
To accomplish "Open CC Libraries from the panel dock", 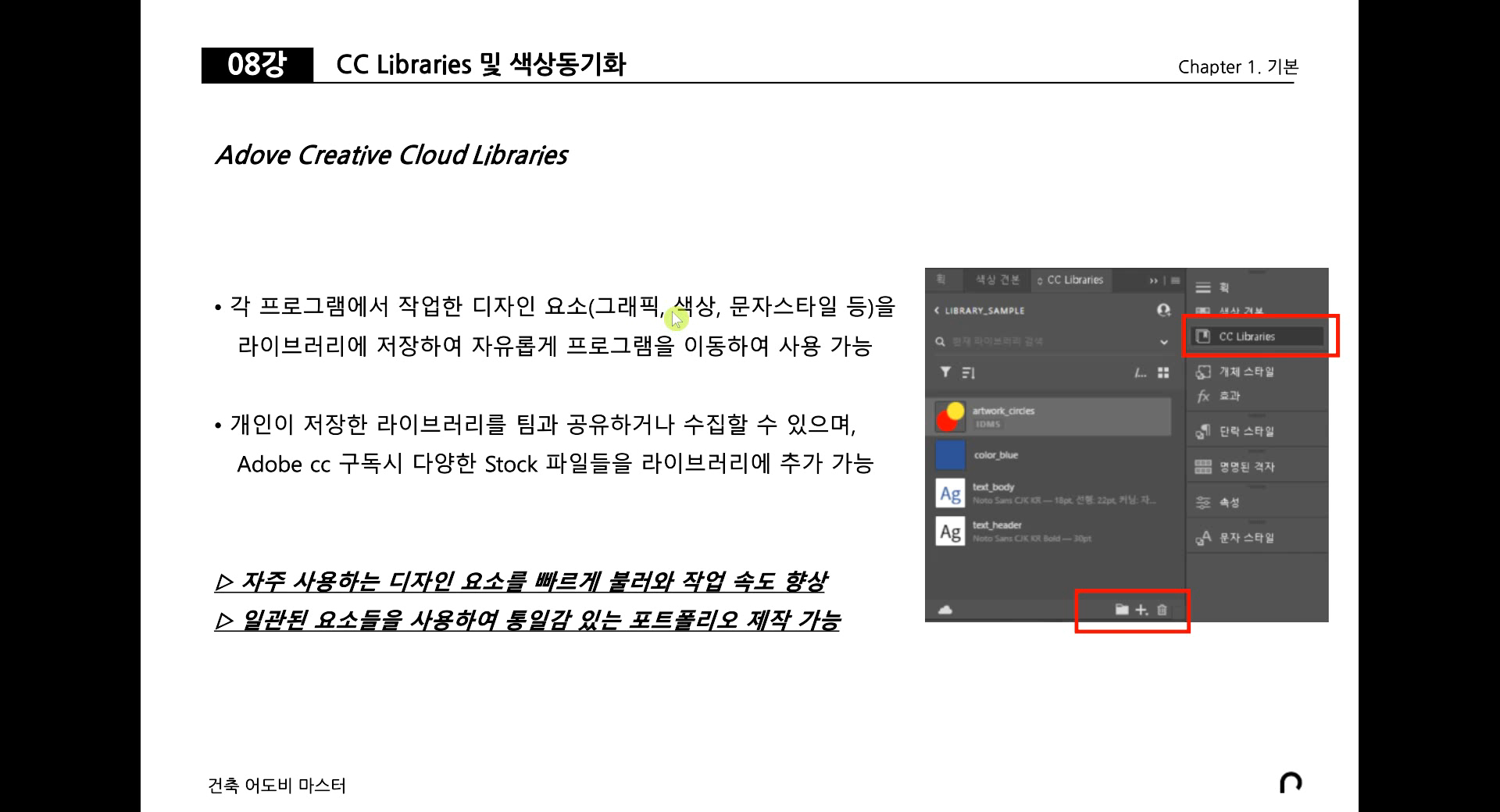I will 1256,337.
